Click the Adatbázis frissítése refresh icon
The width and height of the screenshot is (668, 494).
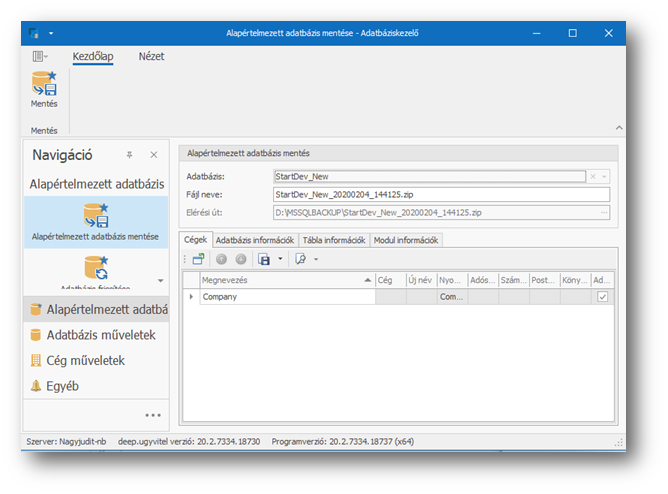(x=96, y=266)
